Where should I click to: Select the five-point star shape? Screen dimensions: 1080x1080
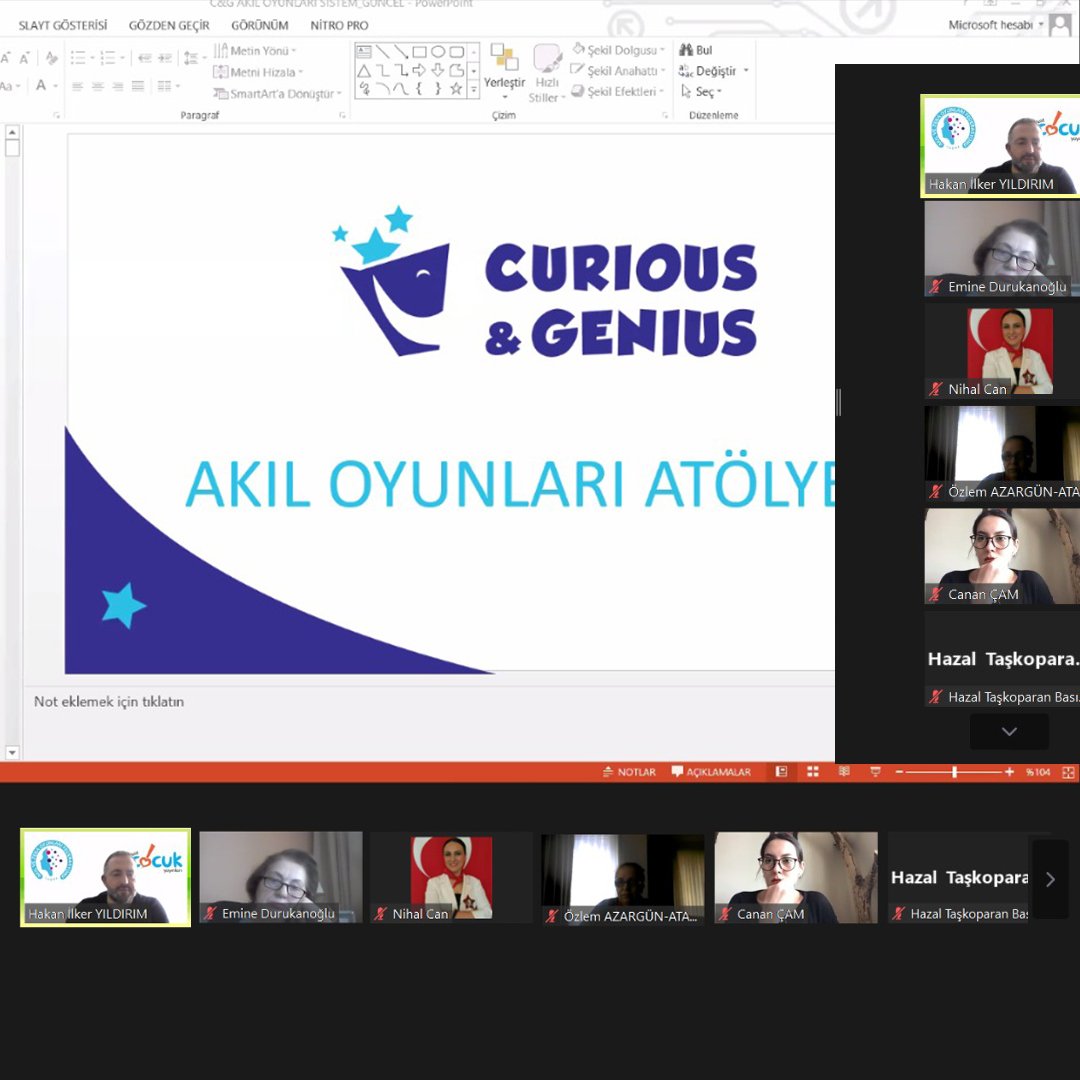click(456, 88)
